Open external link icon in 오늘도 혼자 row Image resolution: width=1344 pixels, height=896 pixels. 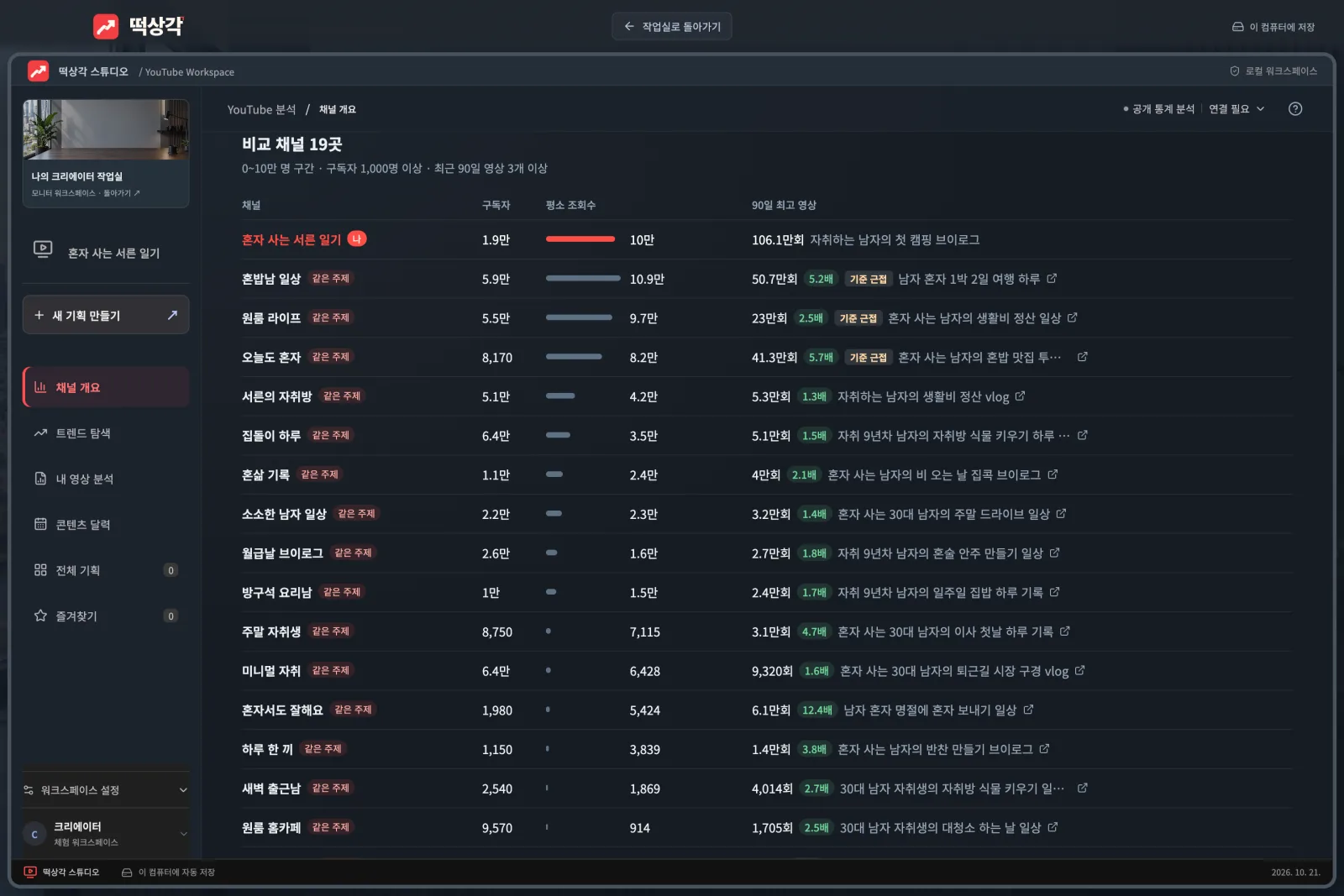(1083, 357)
